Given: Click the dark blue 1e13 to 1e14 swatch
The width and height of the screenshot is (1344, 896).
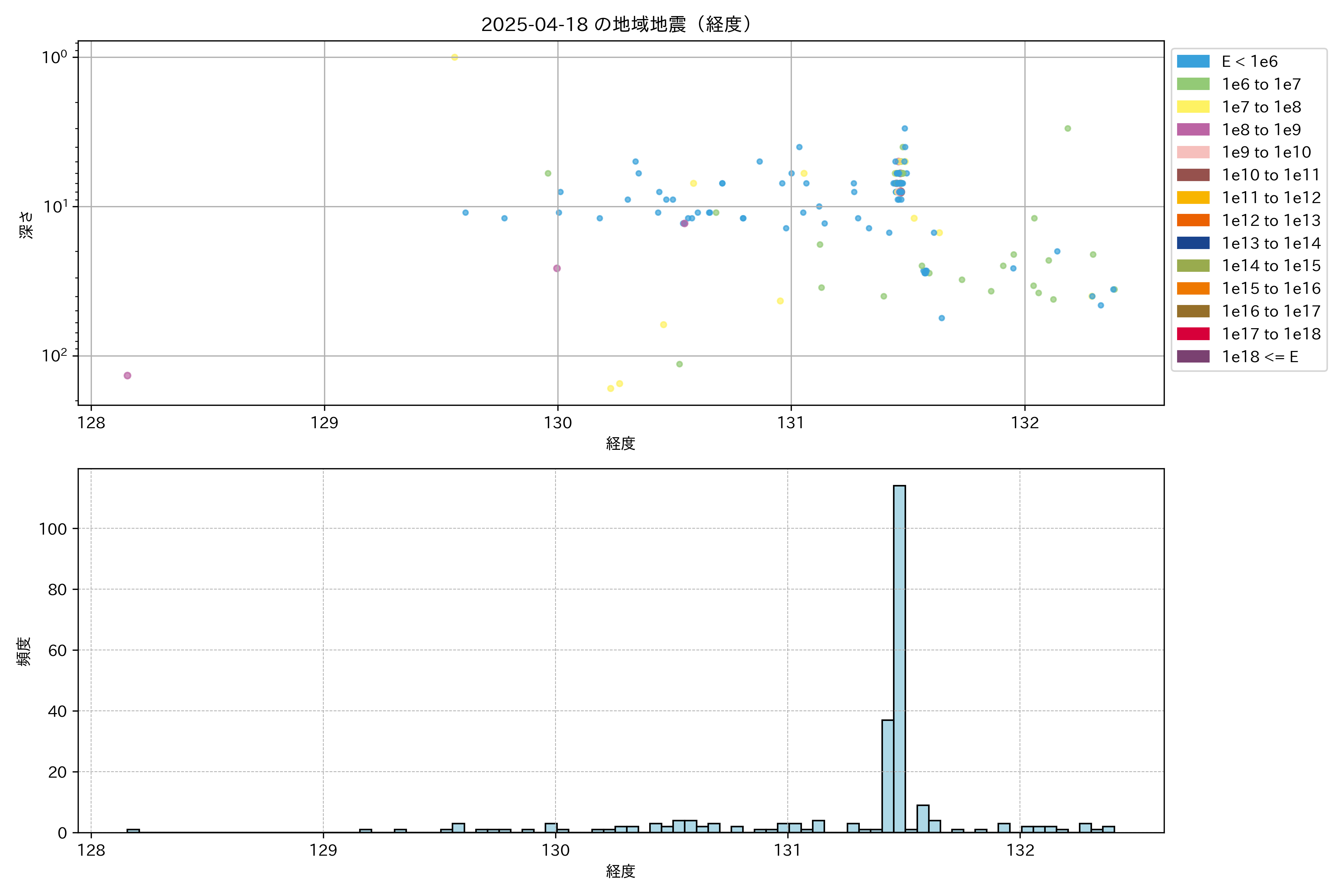Looking at the screenshot, I should (1192, 243).
